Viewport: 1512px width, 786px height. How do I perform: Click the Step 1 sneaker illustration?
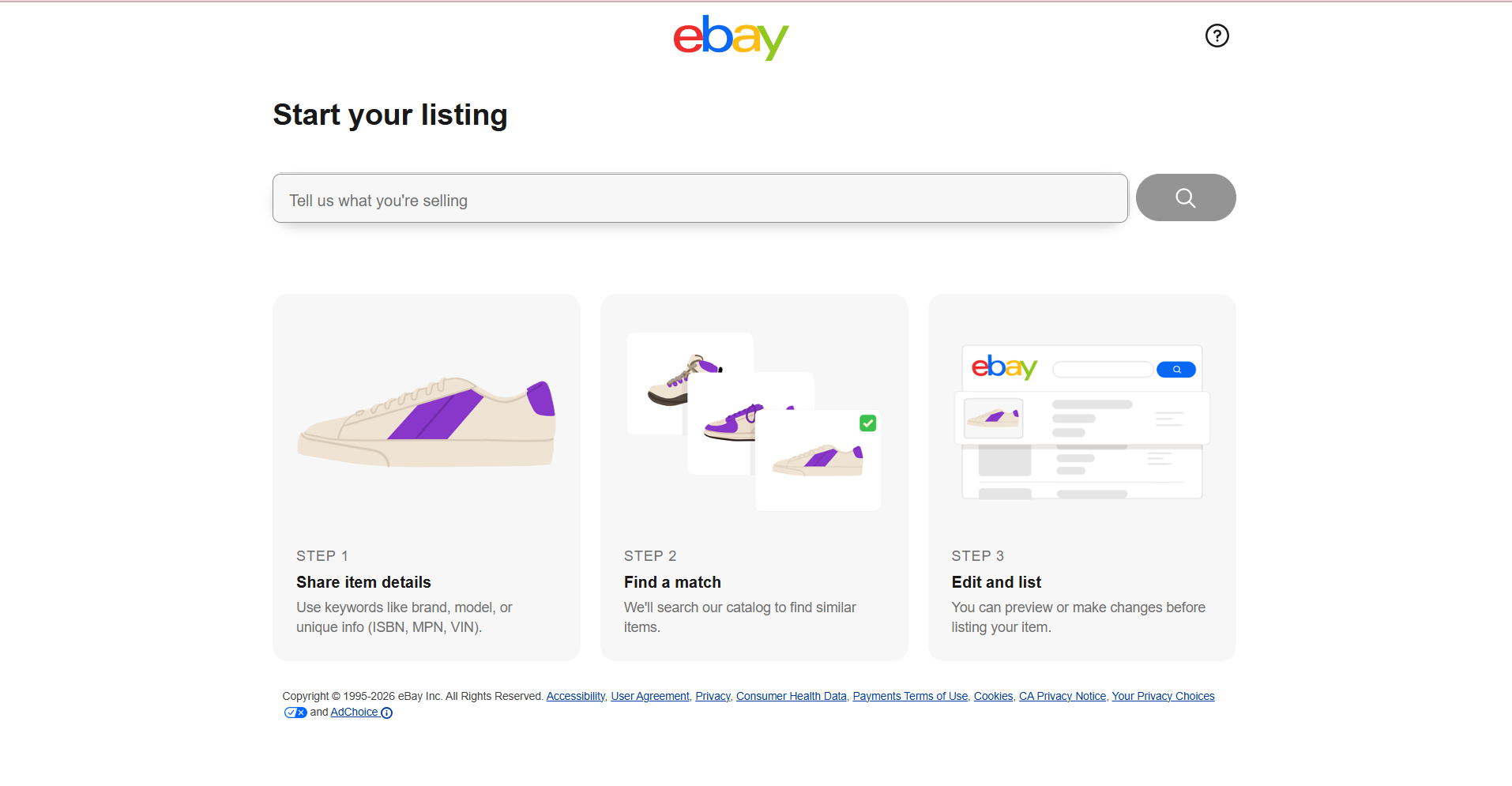click(x=427, y=422)
